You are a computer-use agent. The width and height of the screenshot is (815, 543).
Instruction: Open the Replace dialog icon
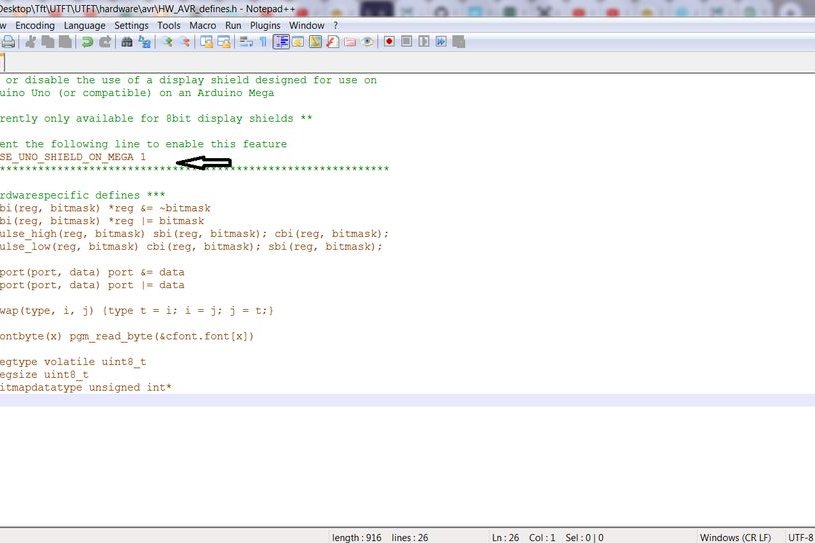144,42
